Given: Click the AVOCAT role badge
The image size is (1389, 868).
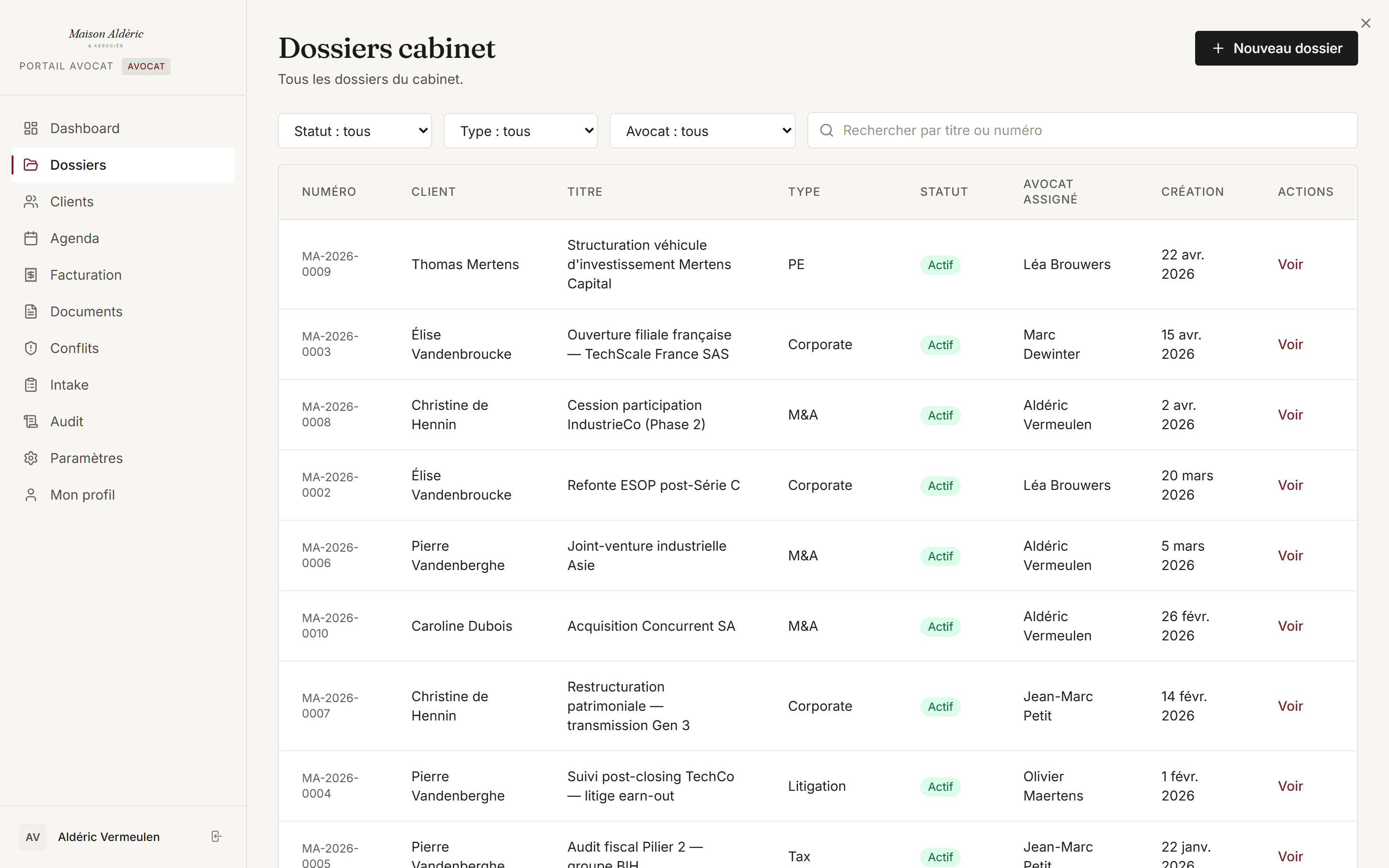Looking at the screenshot, I should 146,66.
